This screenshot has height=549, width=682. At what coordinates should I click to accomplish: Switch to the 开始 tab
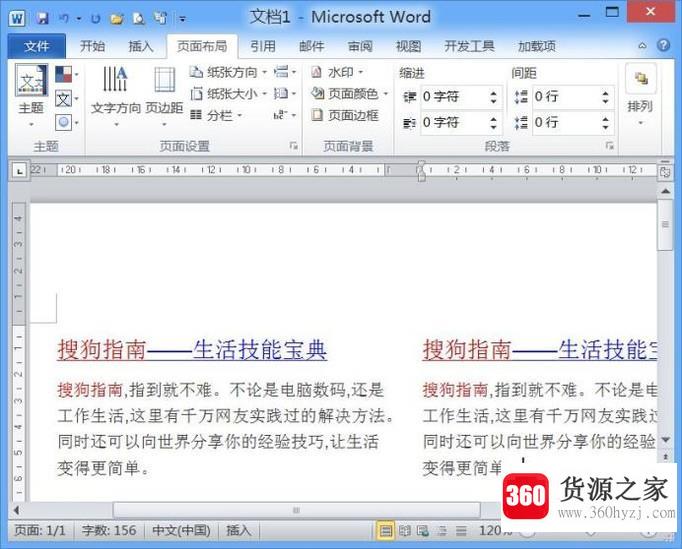coord(92,46)
